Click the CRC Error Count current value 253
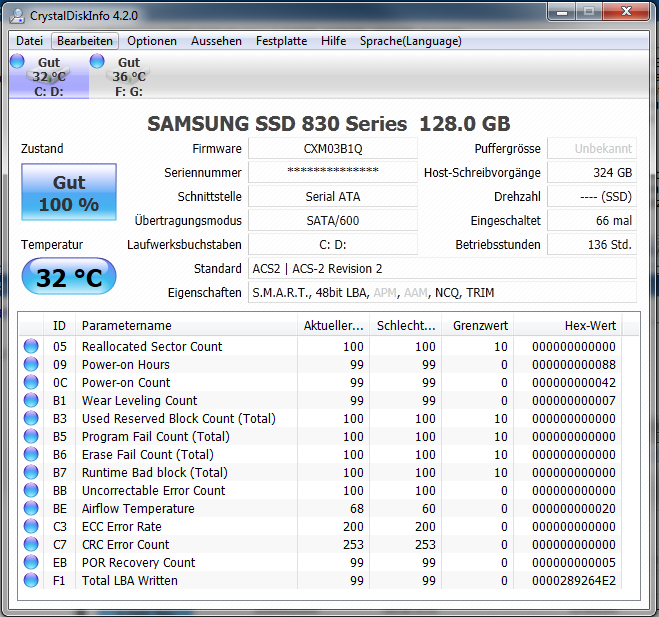 353,544
